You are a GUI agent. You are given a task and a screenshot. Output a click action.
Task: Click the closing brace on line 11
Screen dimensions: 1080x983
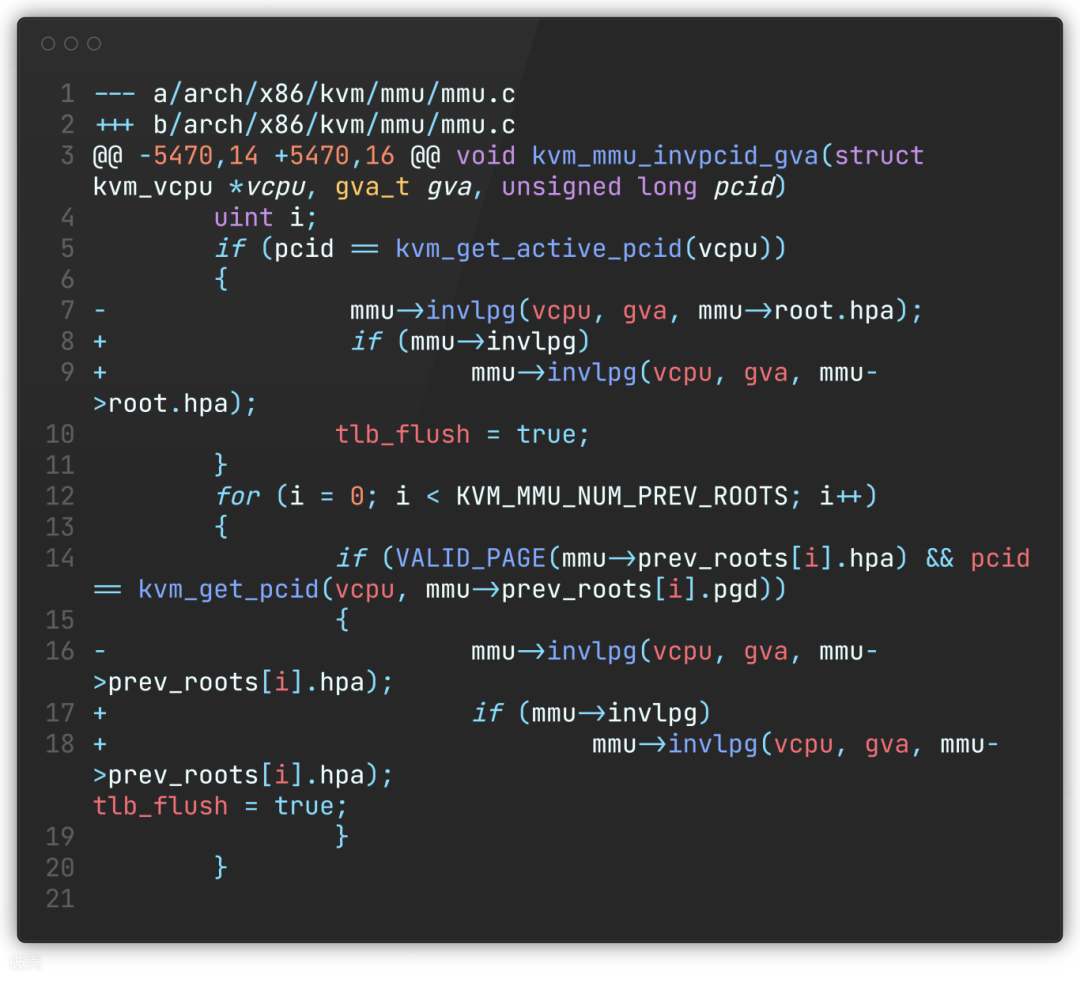tap(221, 466)
